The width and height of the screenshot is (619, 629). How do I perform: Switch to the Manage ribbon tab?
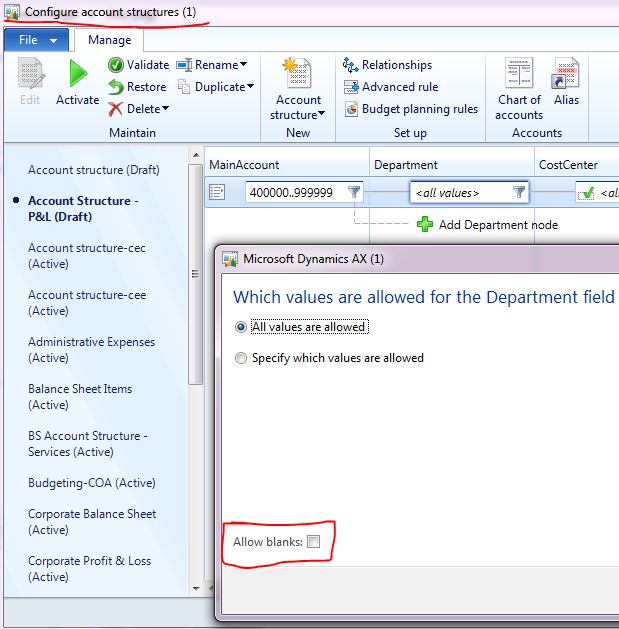[x=110, y=40]
